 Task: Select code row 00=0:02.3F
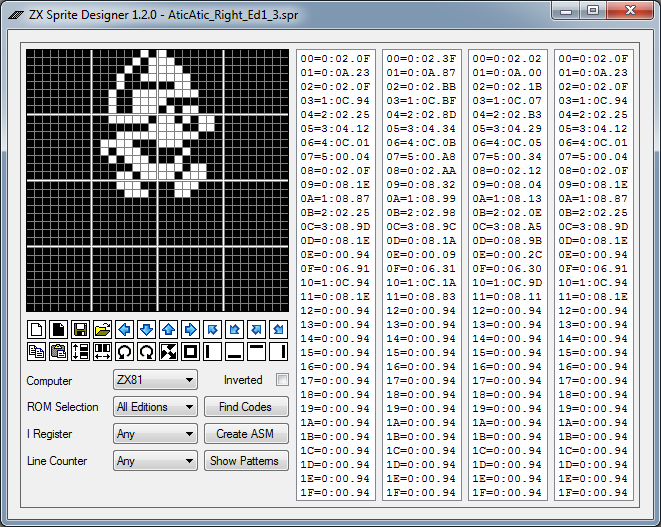(x=421, y=59)
